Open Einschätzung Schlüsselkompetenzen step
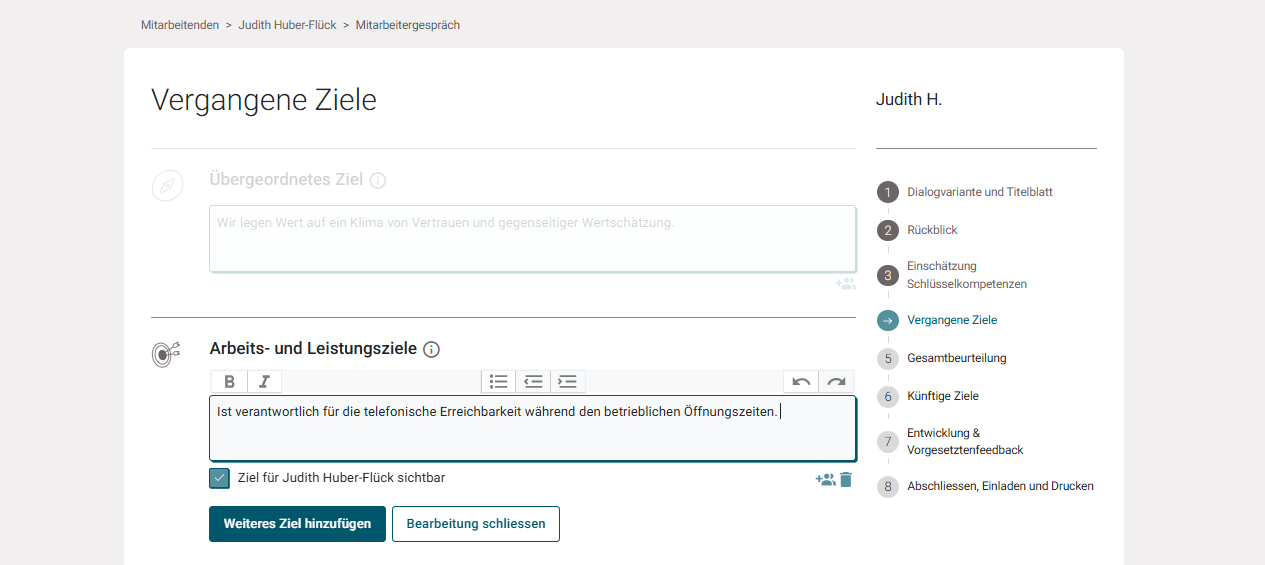This screenshot has width=1265, height=565. 967,275
